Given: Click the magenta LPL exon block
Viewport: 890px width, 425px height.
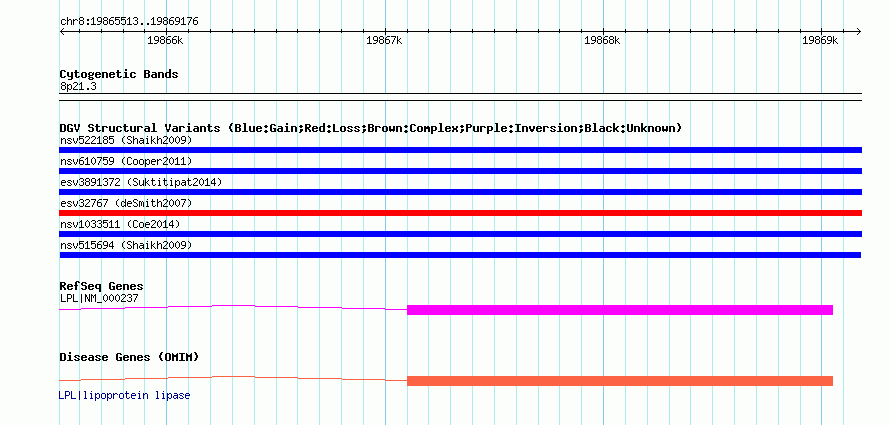Looking at the screenshot, I should (620, 310).
